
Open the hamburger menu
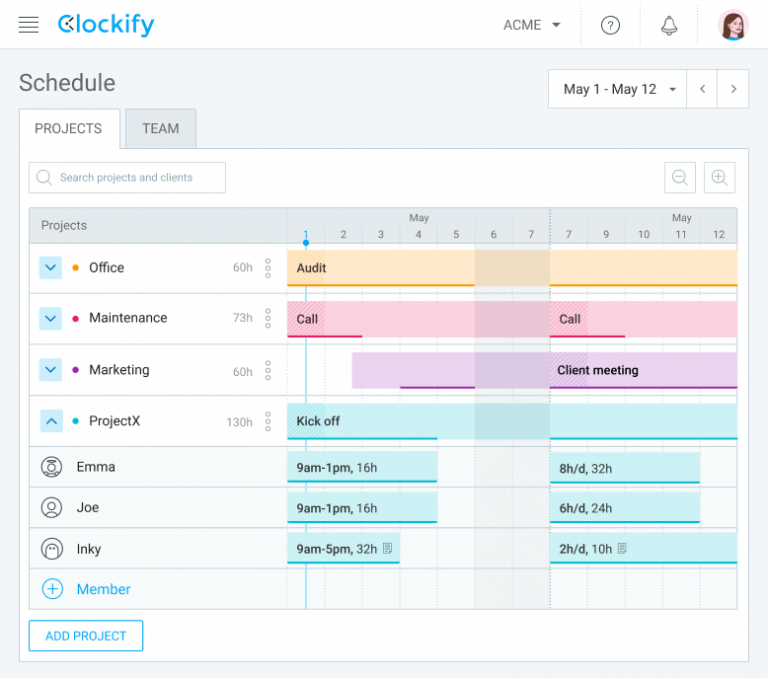click(29, 25)
